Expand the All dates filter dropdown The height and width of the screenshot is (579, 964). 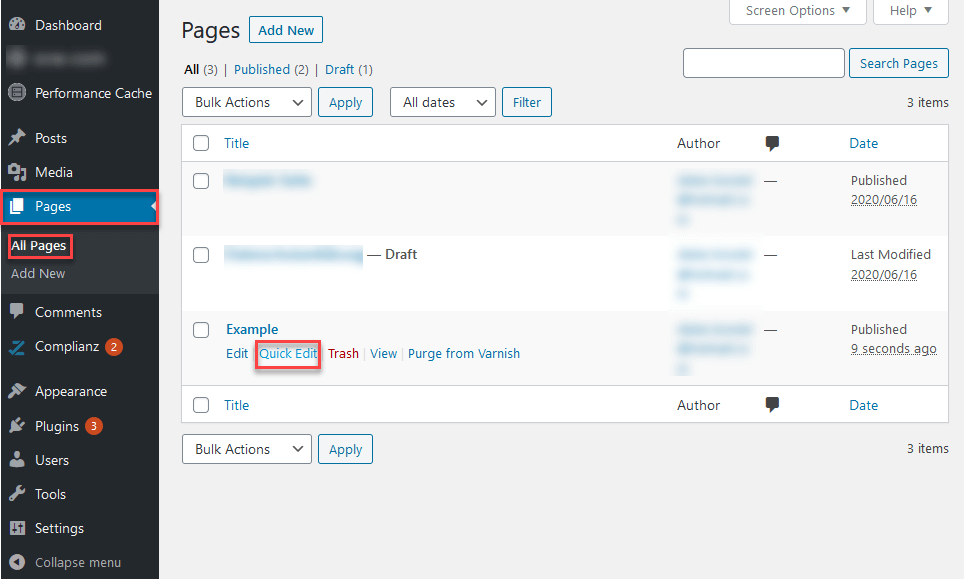point(442,102)
